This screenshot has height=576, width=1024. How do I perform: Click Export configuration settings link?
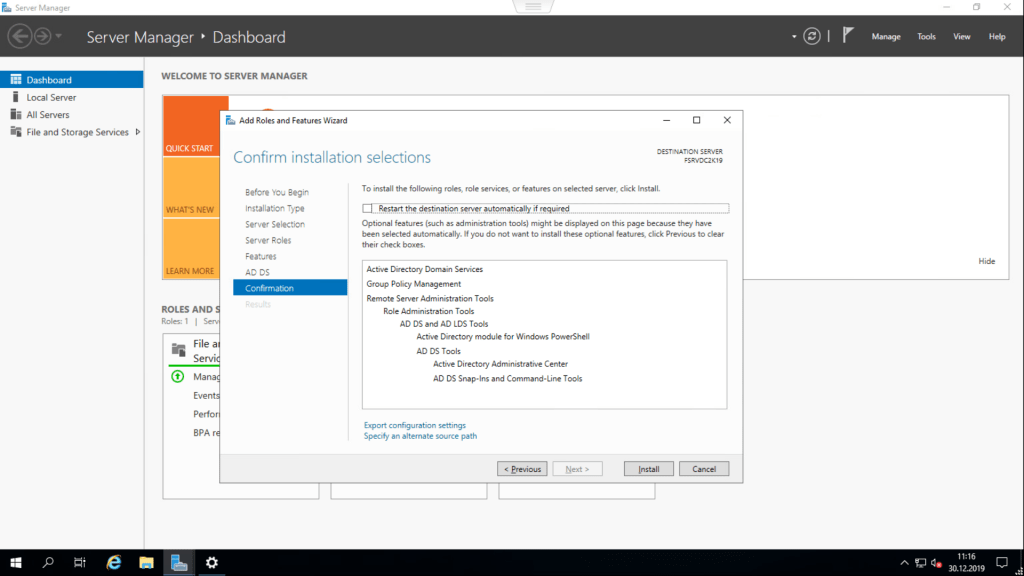[414, 425]
